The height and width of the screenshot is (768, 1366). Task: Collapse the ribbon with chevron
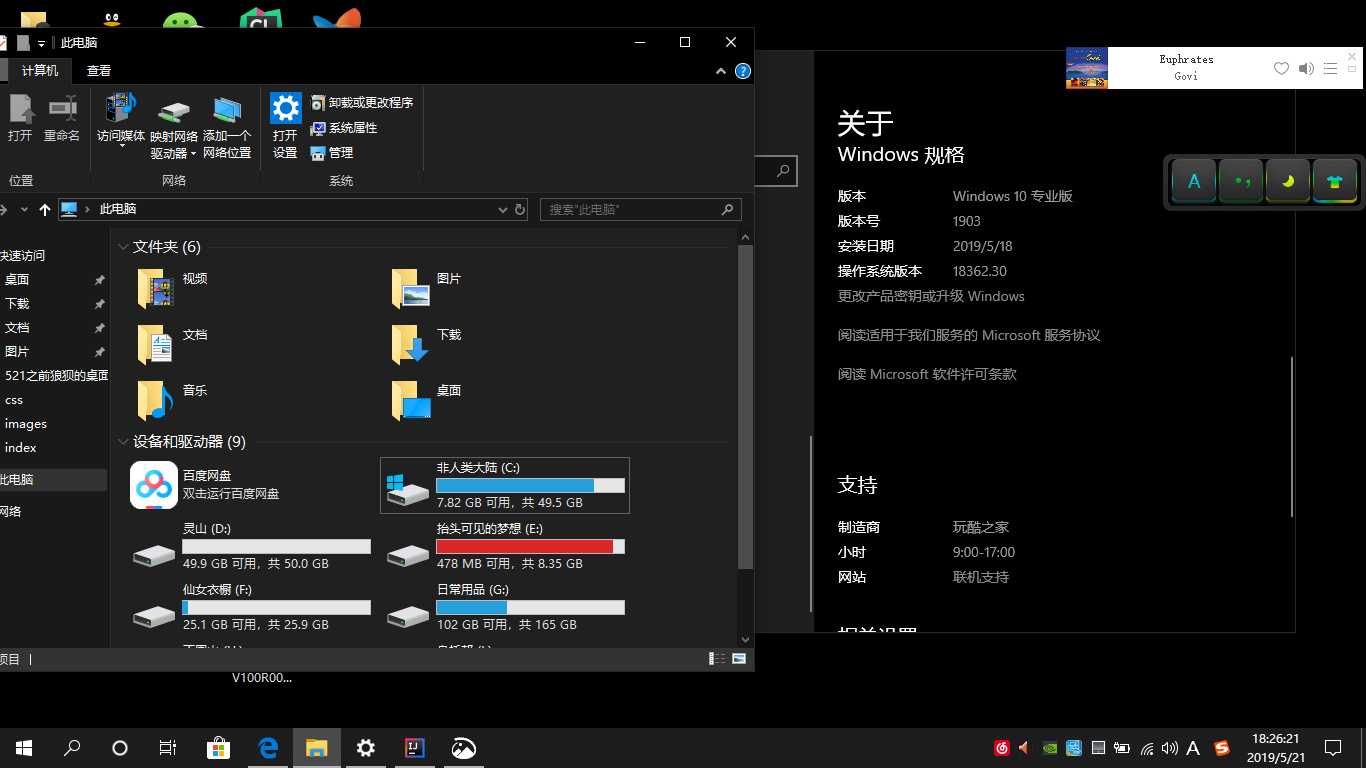pos(721,71)
